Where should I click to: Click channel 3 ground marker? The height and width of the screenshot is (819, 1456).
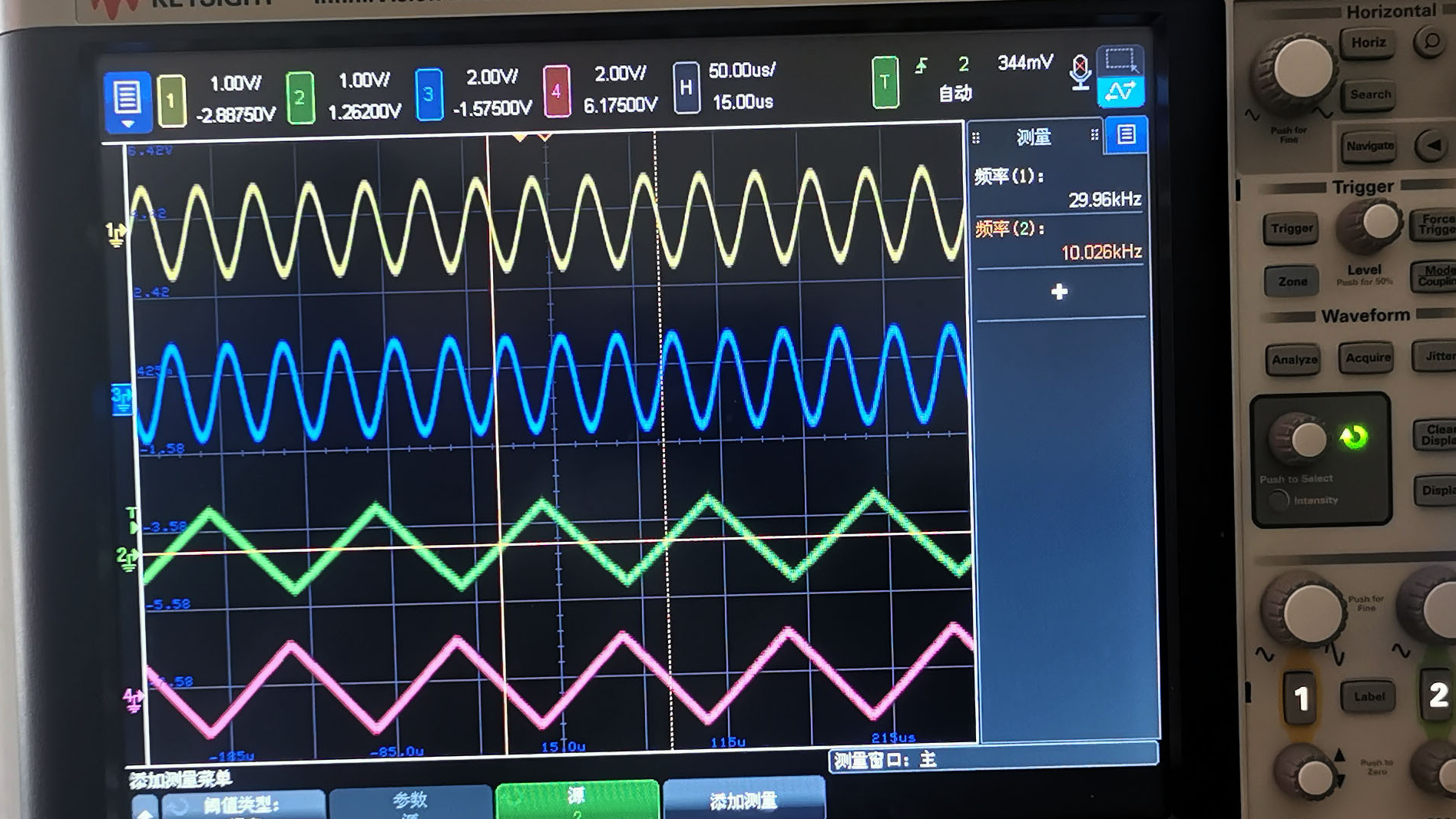121,399
